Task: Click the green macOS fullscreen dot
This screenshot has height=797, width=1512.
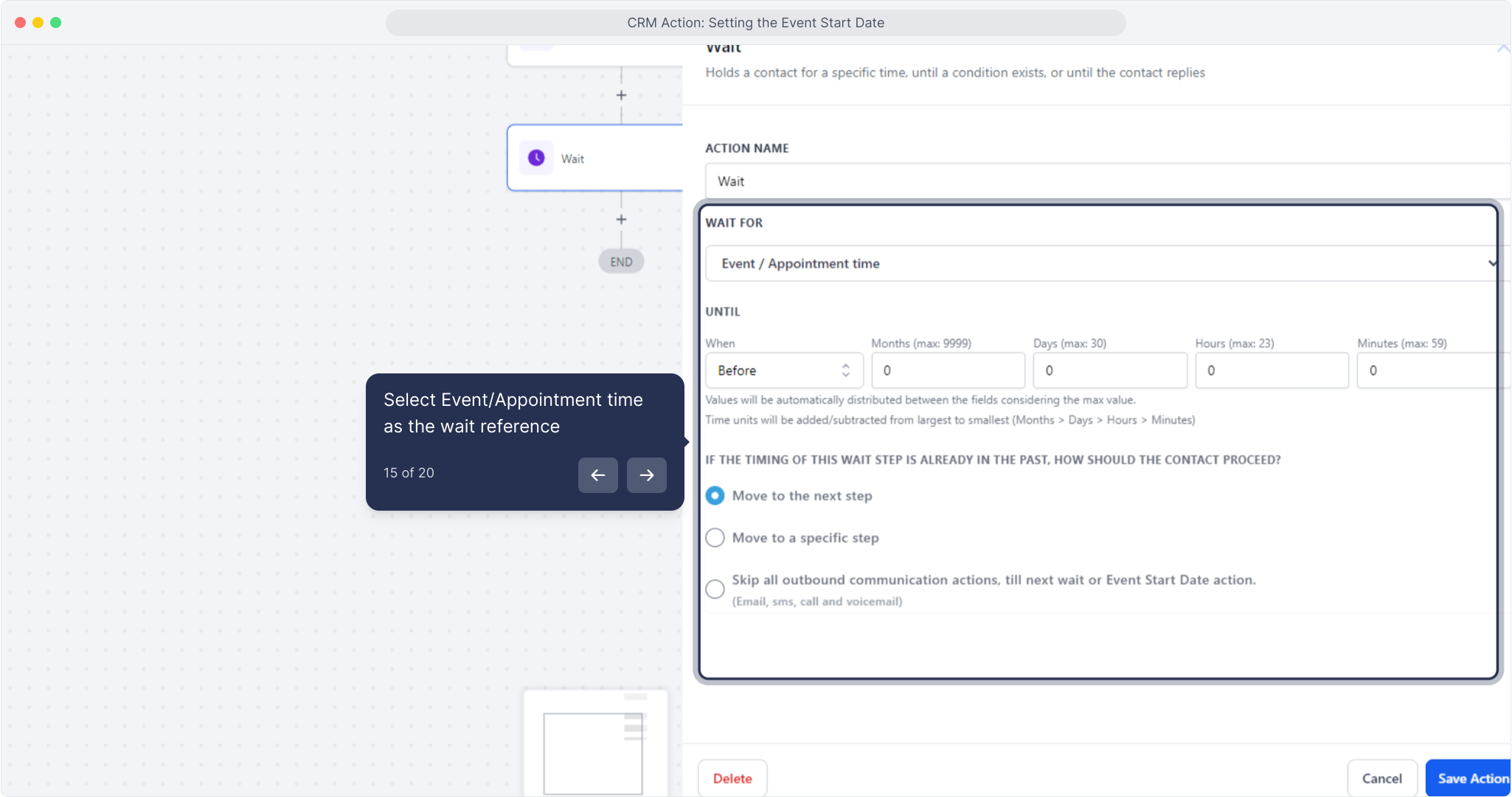Action: click(x=56, y=23)
